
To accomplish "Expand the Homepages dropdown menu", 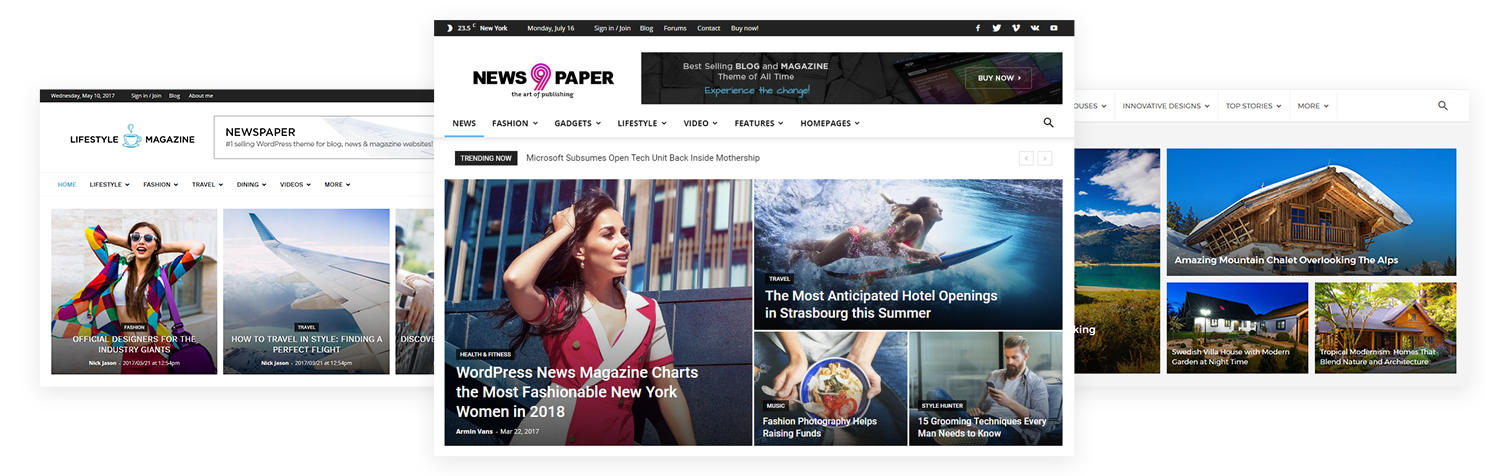I will tap(829, 123).
